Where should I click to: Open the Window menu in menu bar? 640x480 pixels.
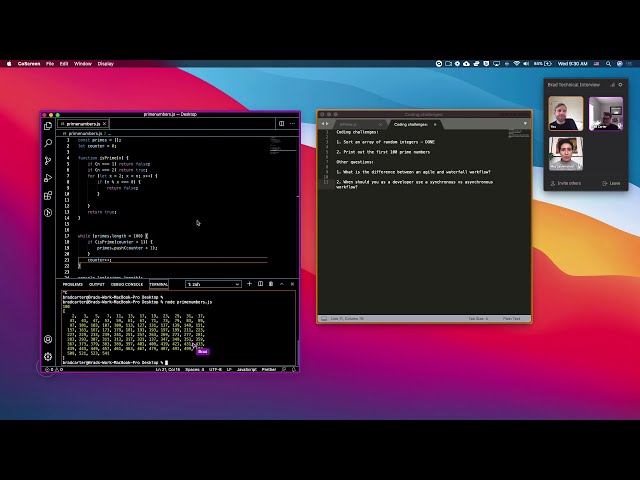[83, 64]
